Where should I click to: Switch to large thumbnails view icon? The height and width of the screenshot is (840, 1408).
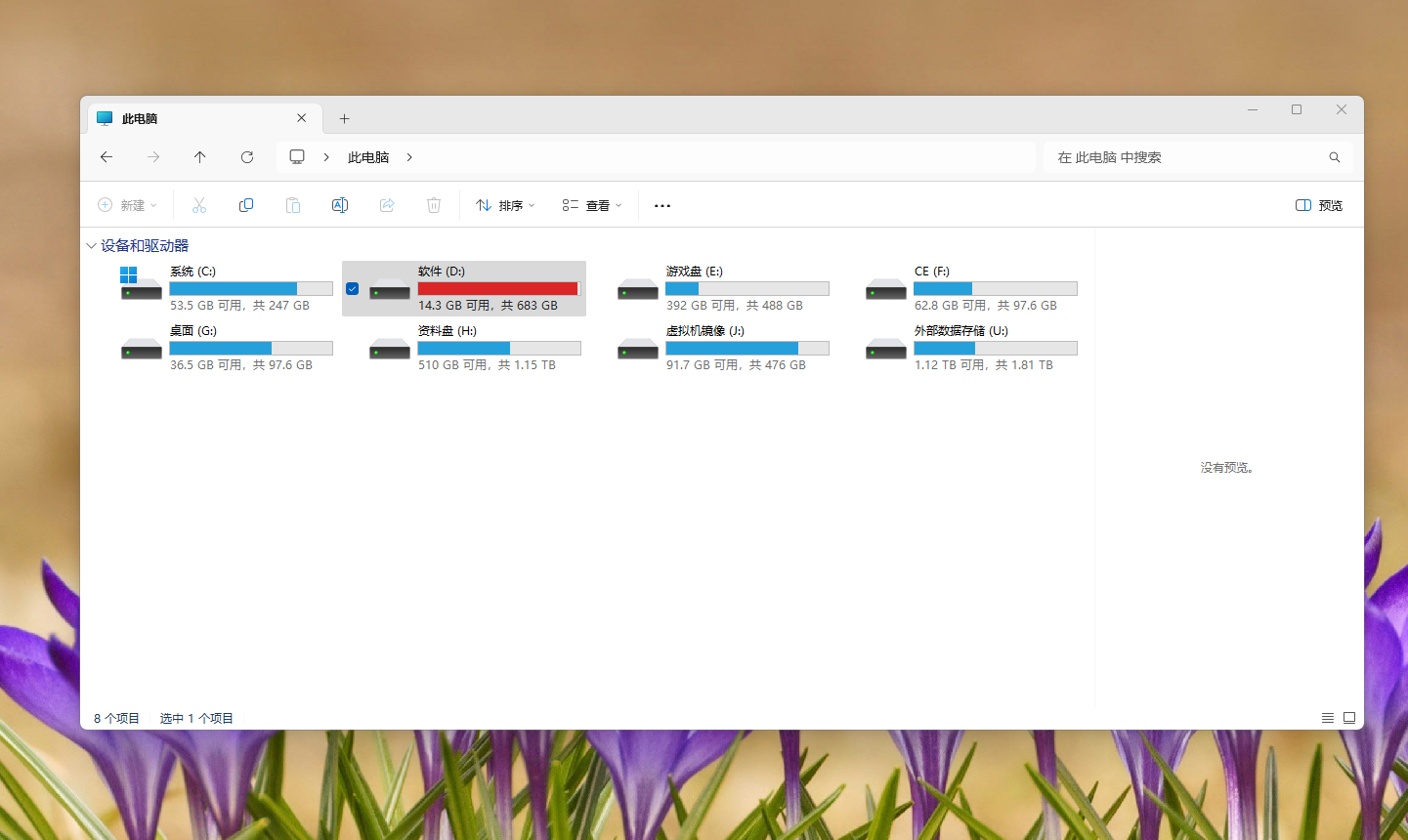(1349, 718)
